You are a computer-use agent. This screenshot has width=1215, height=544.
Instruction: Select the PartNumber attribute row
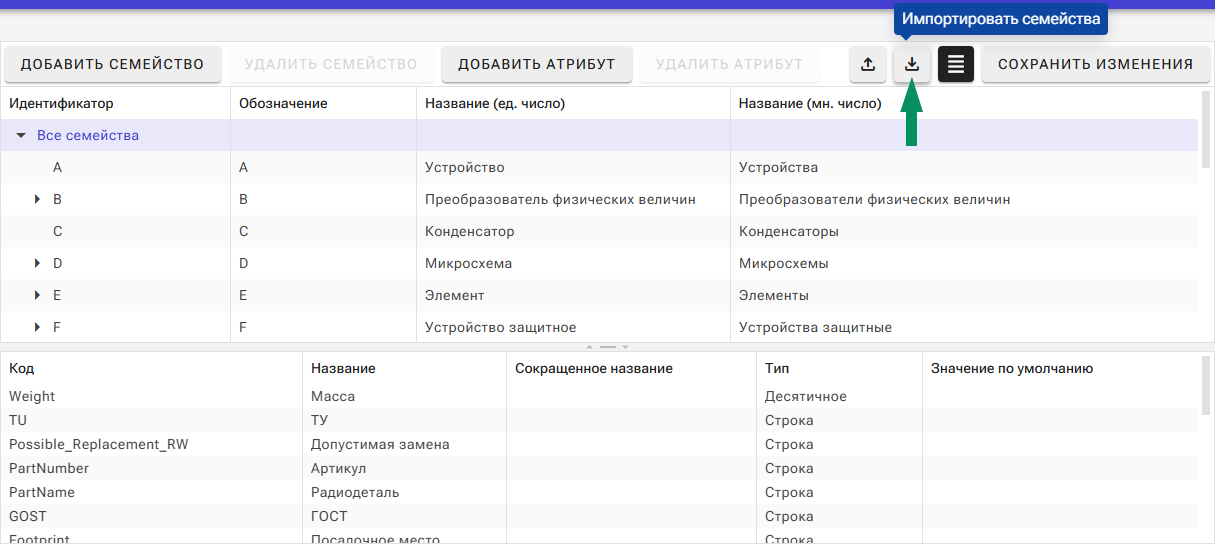(599, 468)
